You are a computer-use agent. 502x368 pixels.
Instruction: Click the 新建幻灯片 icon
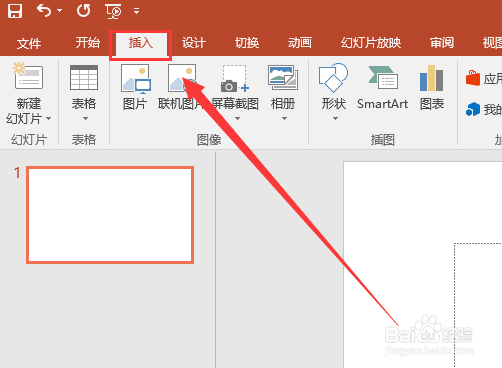tap(28, 76)
